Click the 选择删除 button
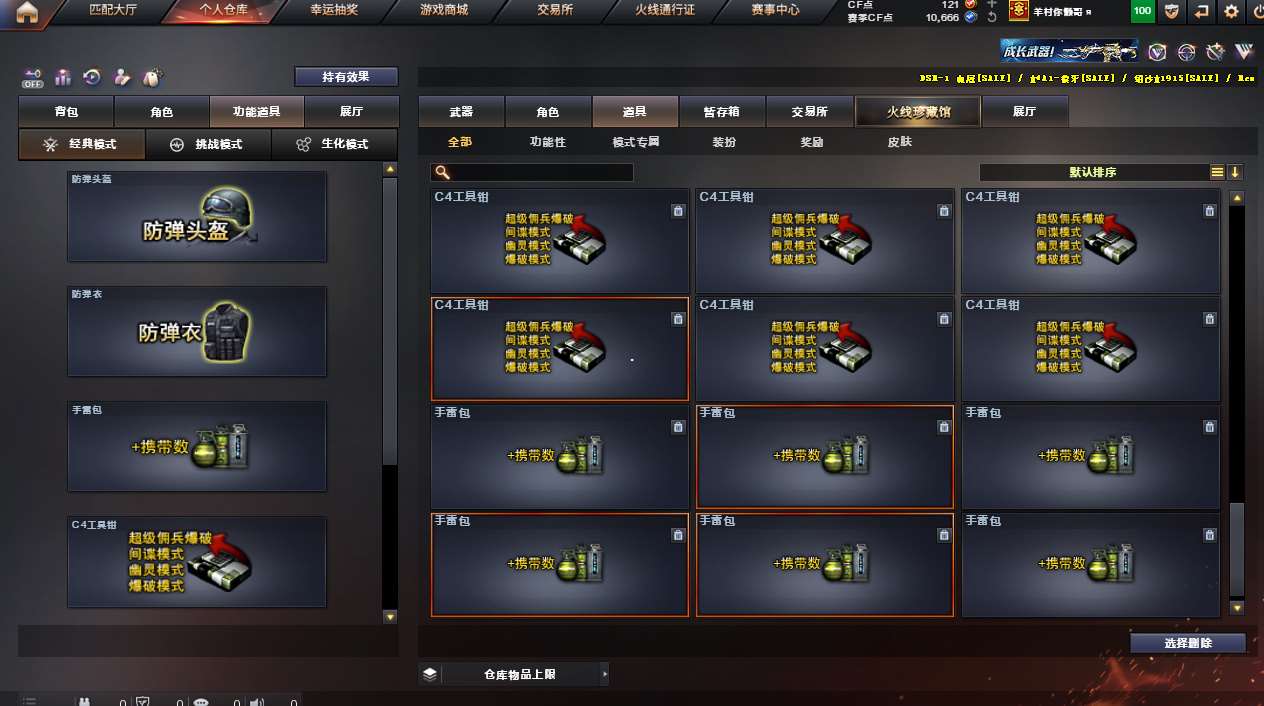 [x=1188, y=643]
